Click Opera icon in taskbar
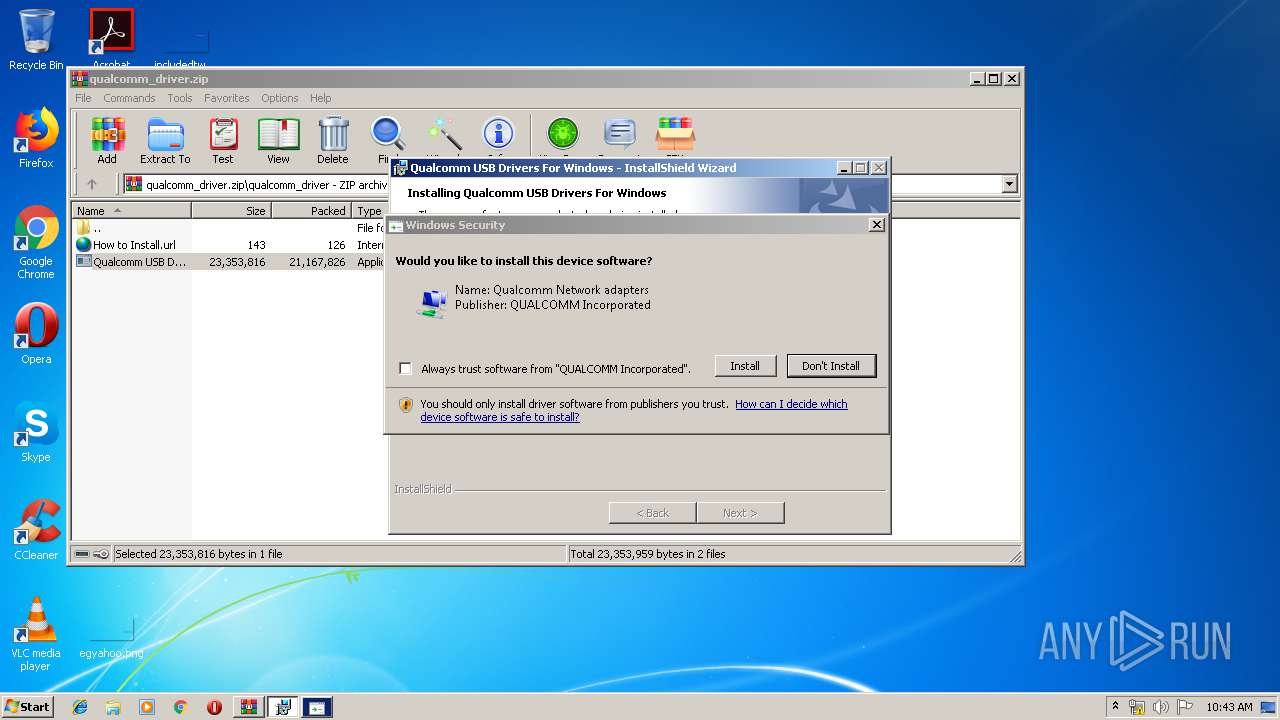Image resolution: width=1280 pixels, height=720 pixels. point(214,707)
